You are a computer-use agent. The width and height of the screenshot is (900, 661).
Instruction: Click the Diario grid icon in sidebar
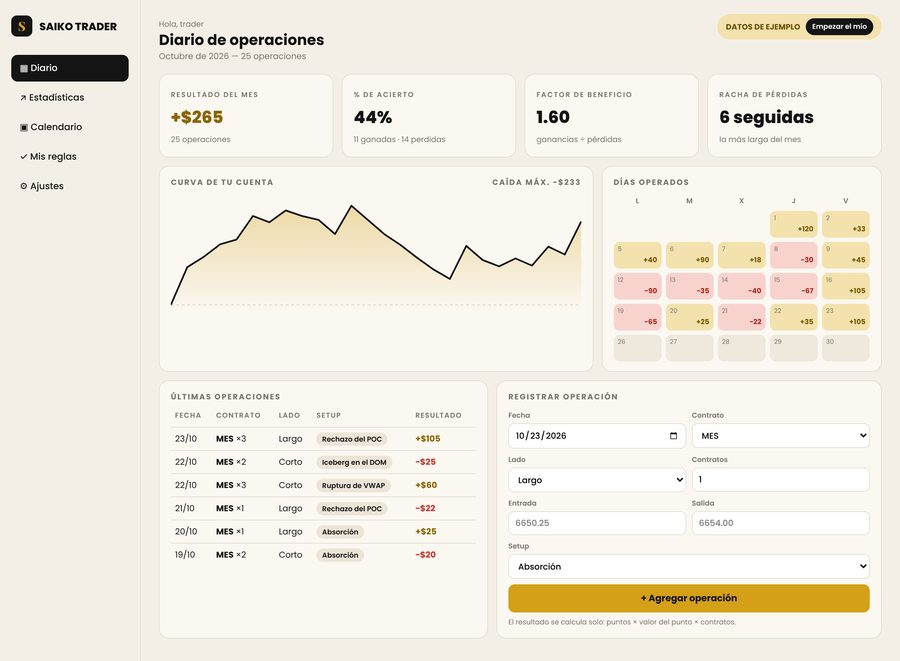click(x=24, y=68)
